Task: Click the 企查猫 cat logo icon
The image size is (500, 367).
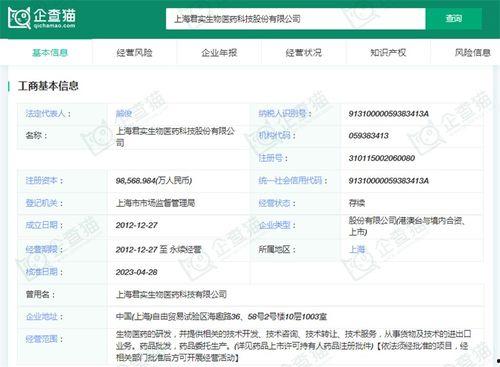Action: [19, 18]
